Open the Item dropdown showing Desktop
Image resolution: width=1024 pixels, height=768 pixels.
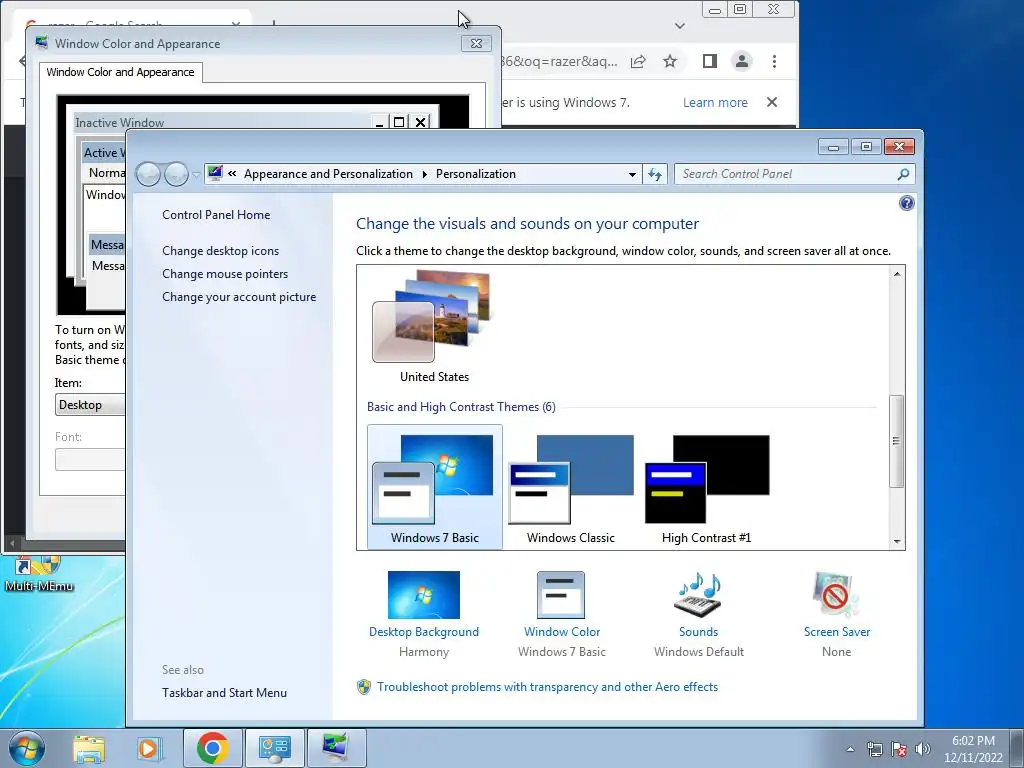point(89,405)
